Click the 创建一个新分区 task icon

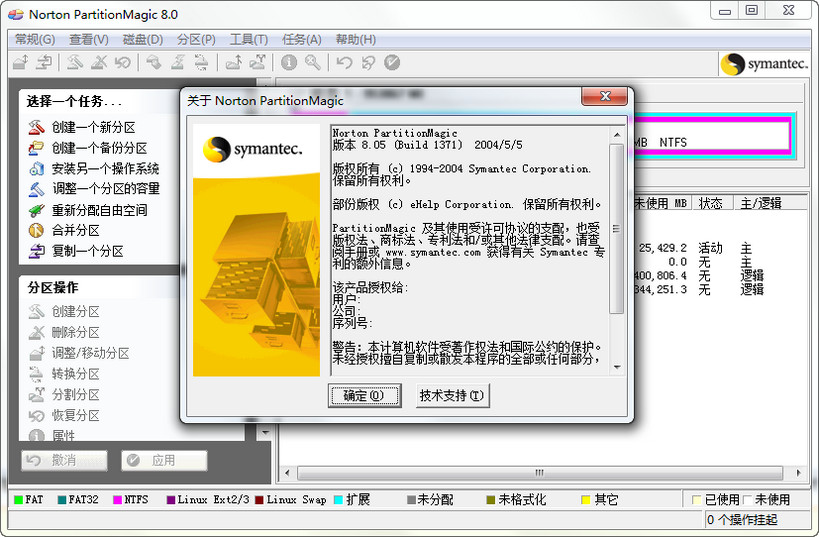(36, 127)
